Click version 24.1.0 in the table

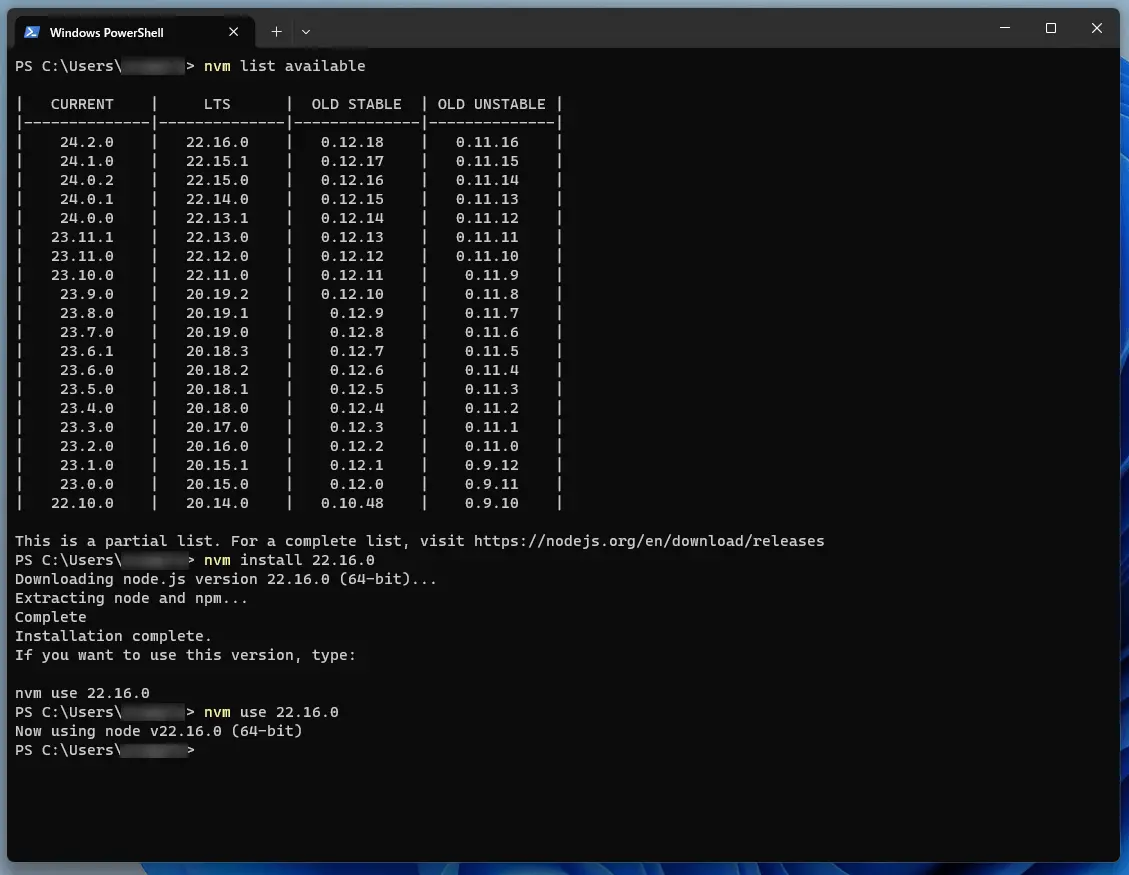click(x=86, y=161)
